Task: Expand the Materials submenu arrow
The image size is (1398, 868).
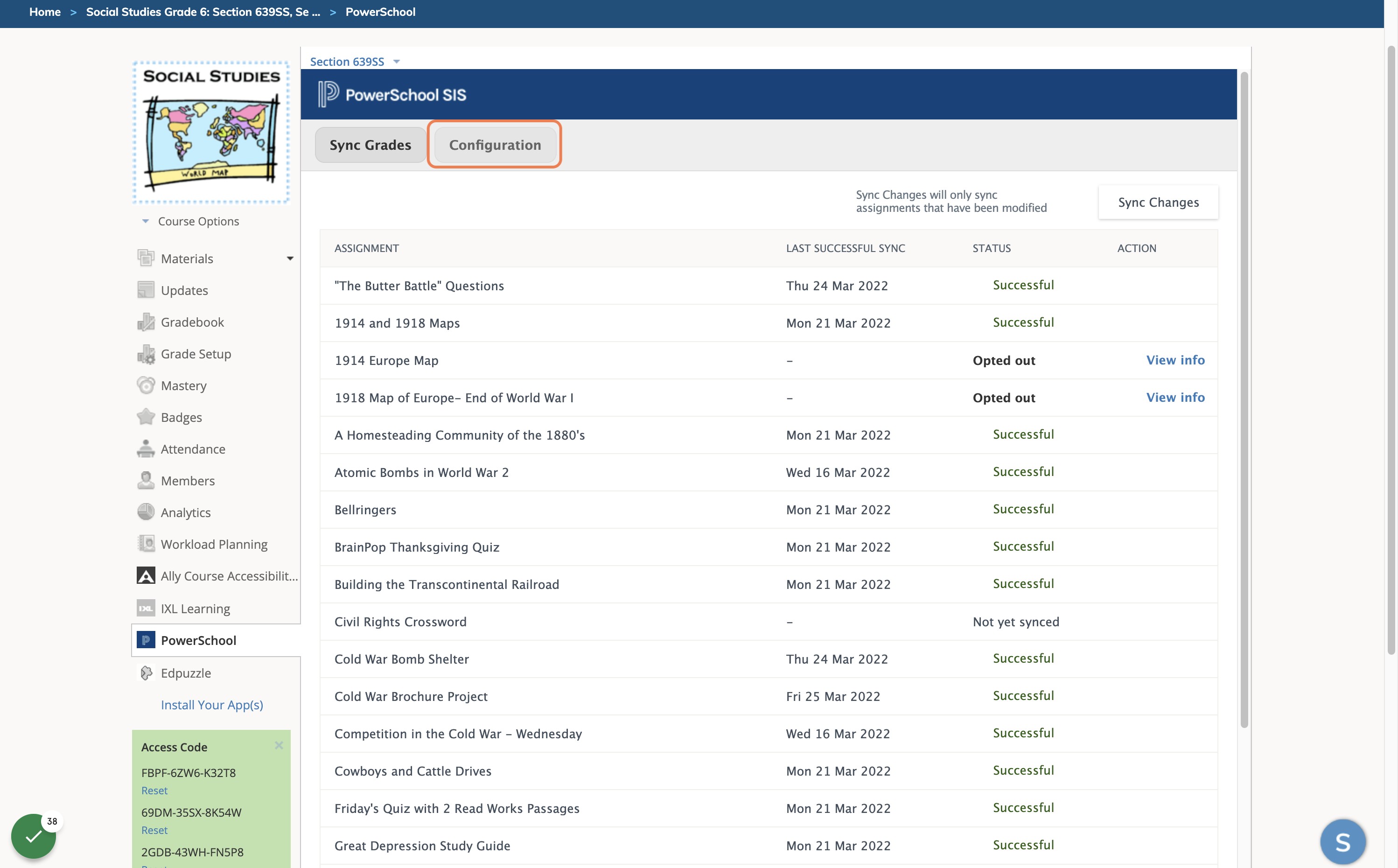Action: [x=290, y=259]
